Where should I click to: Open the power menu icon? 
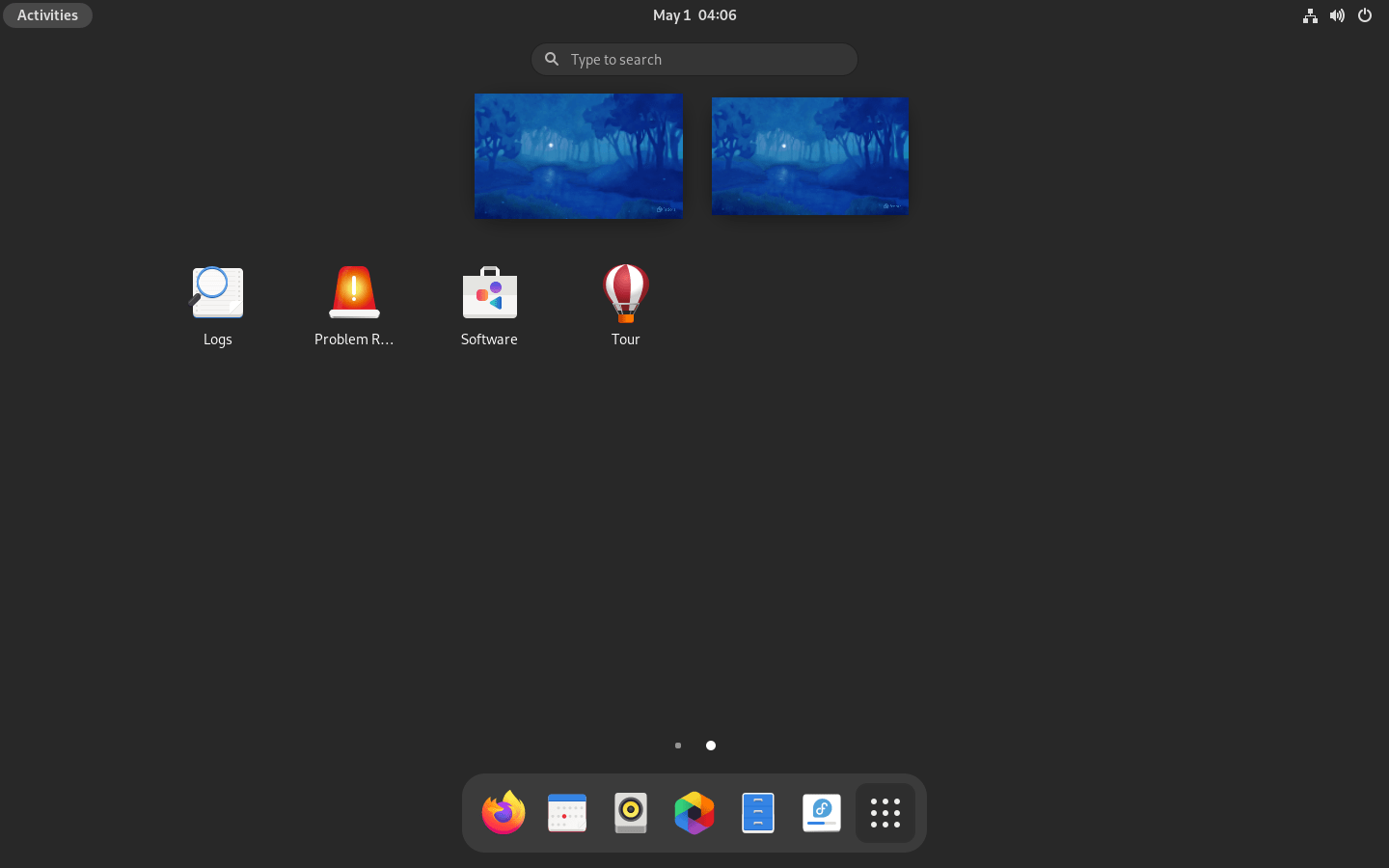tap(1364, 15)
